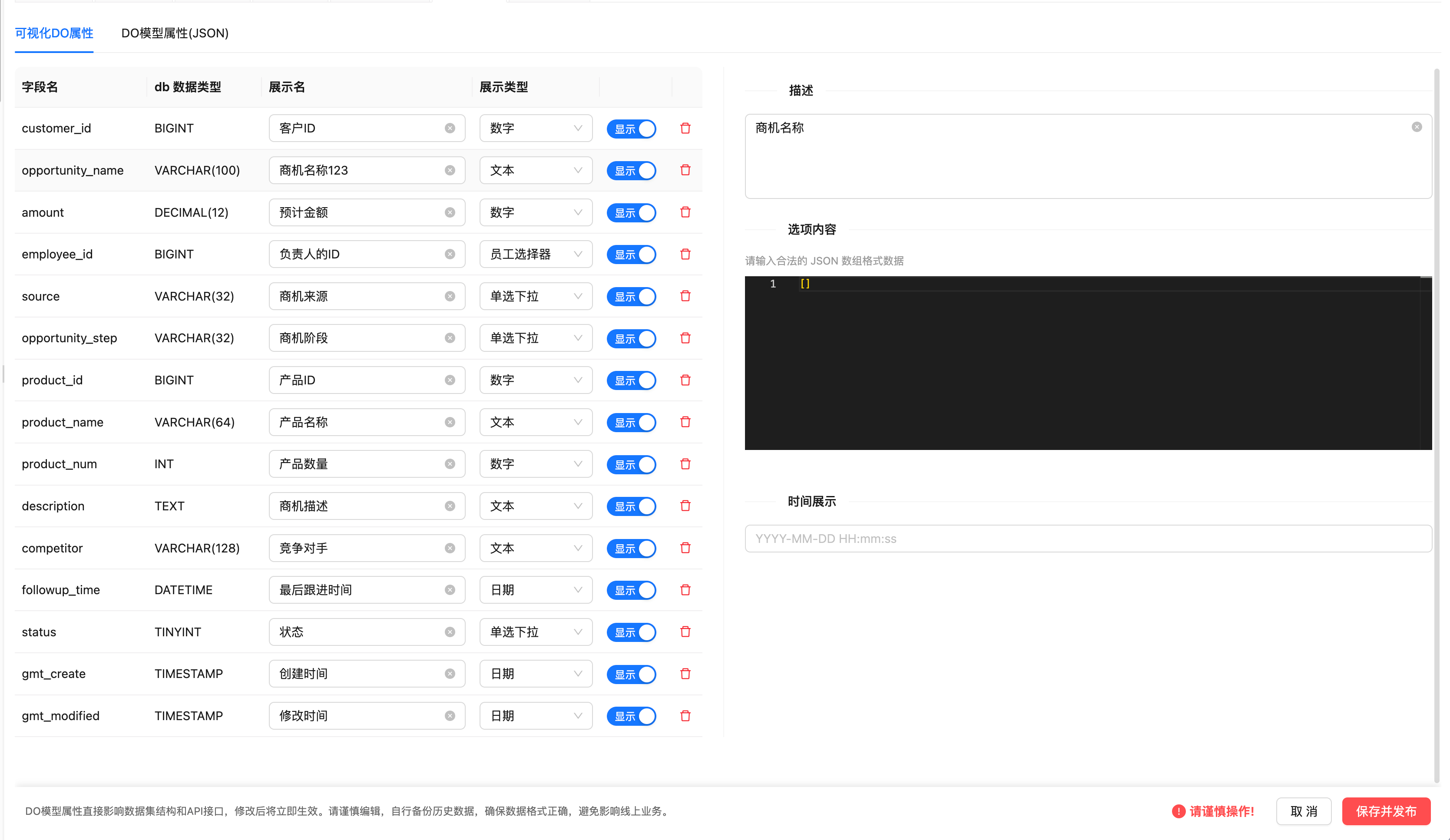
Task: Delete the gmt_modified field row
Action: (685, 716)
